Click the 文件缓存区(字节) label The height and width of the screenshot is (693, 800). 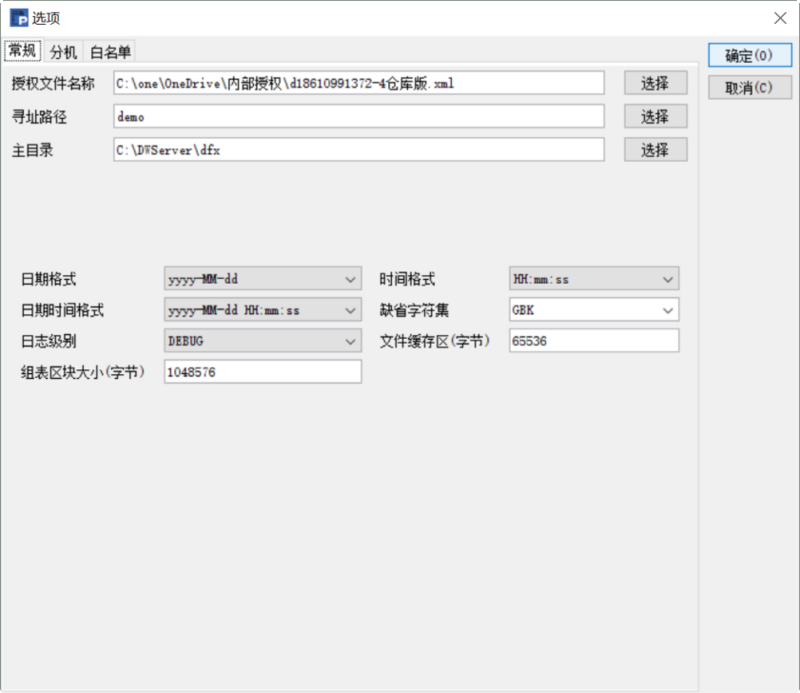[x=435, y=341]
